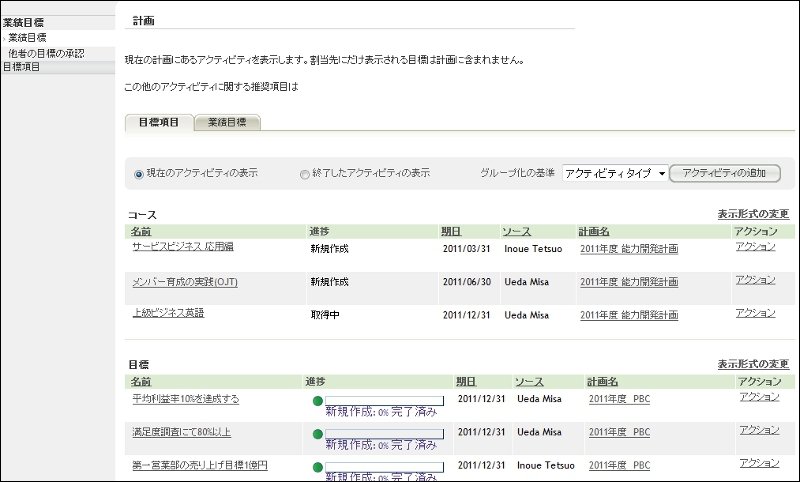Click 計画名 header in 目標 table

click(602, 382)
